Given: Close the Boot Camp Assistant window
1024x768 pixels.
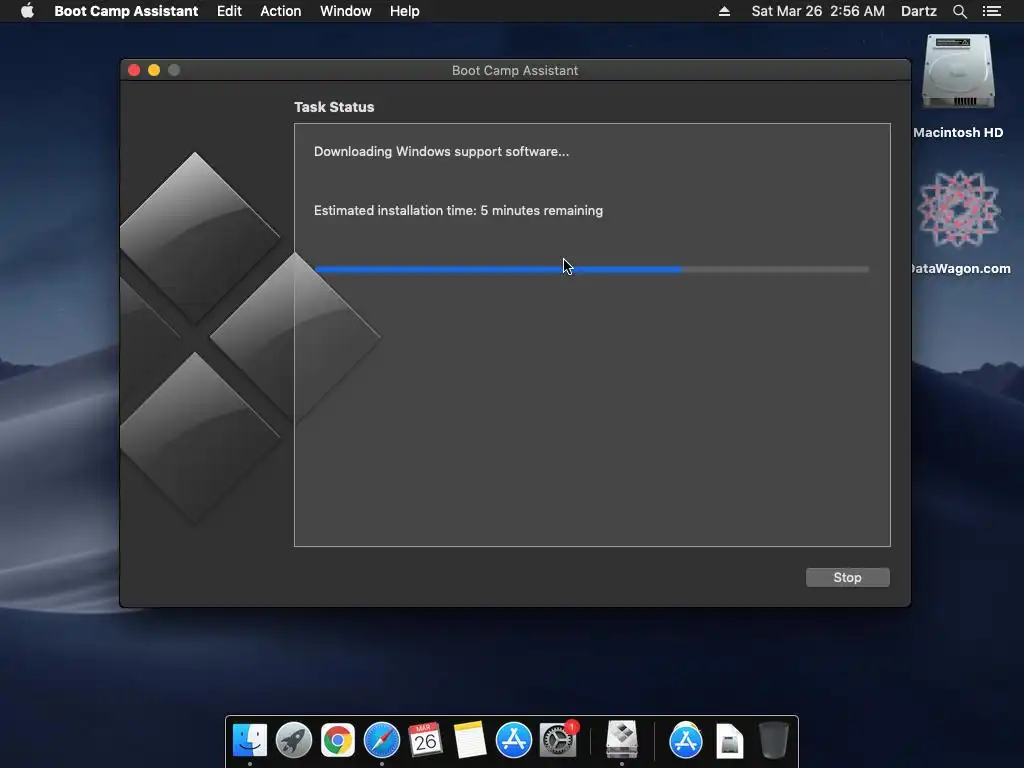Looking at the screenshot, I should pyautogui.click(x=134, y=70).
